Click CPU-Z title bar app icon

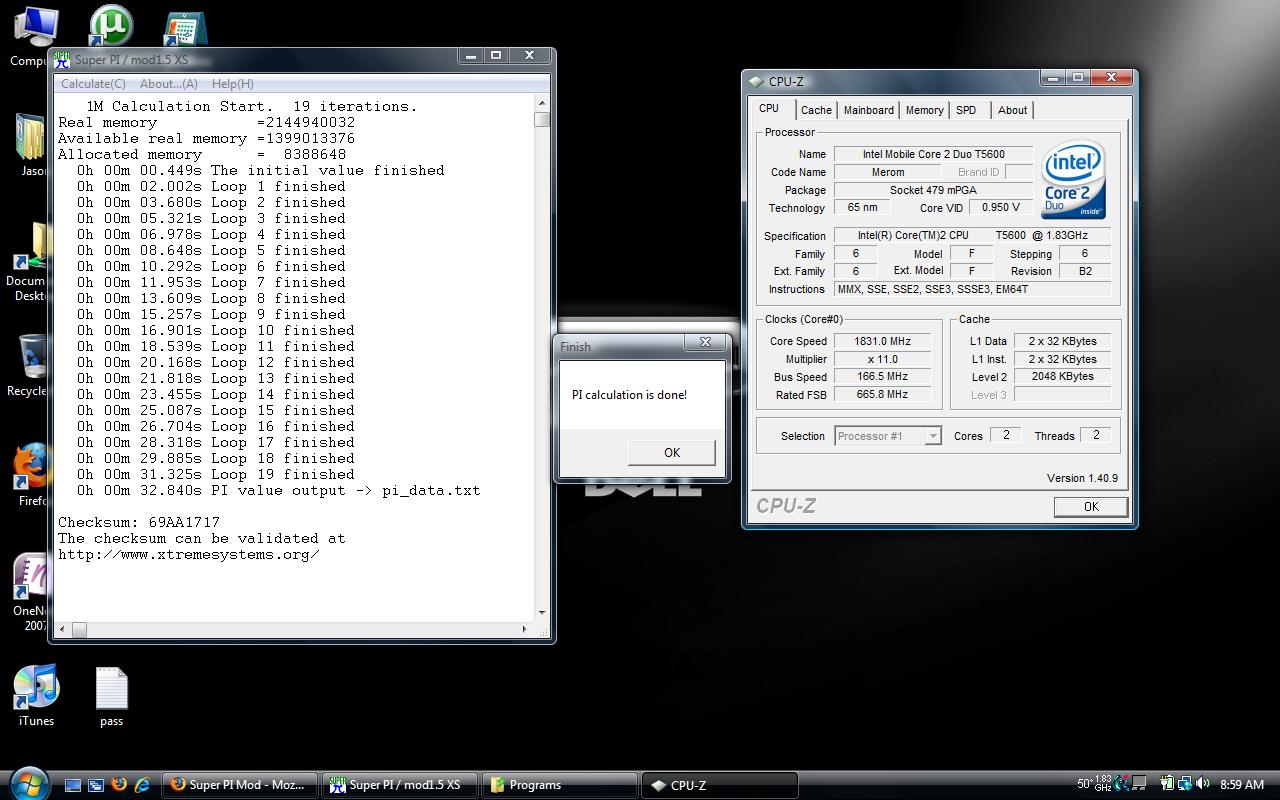[x=756, y=82]
